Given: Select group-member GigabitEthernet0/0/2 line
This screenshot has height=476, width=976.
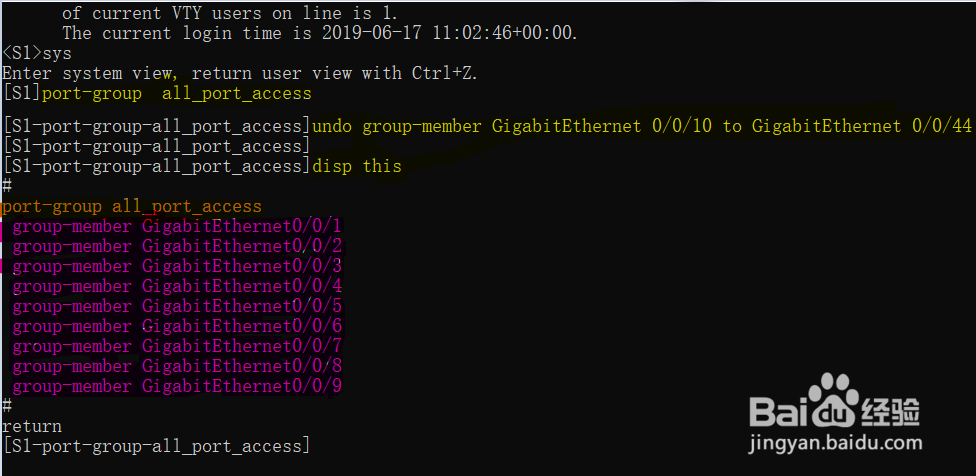Looking at the screenshot, I should coord(177,246).
